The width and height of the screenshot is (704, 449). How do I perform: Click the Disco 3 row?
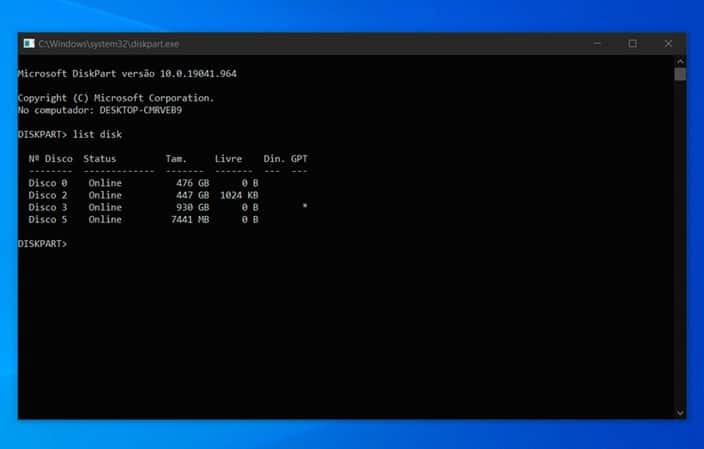coord(167,207)
